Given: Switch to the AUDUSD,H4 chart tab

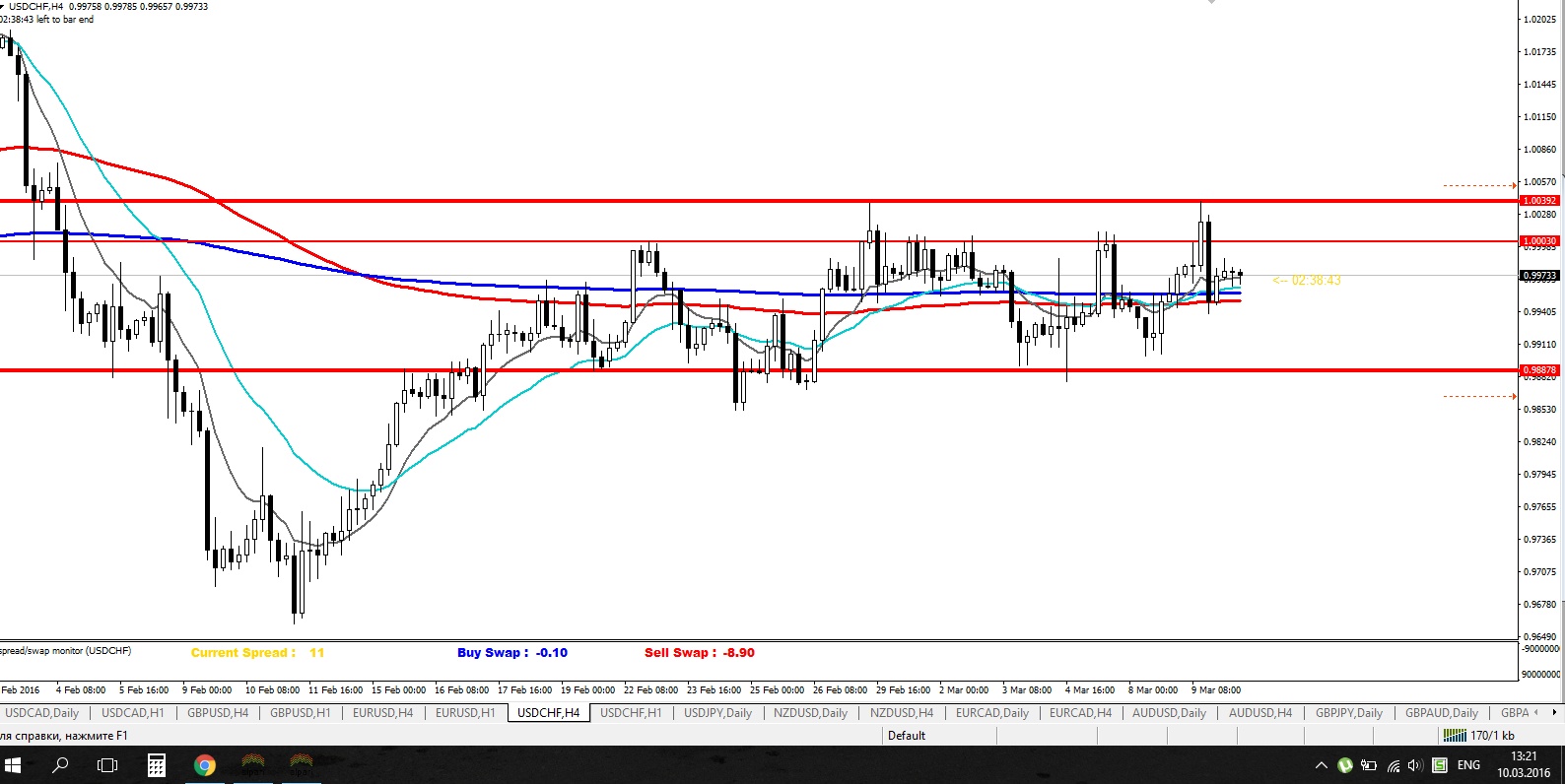Looking at the screenshot, I should (x=1260, y=712).
